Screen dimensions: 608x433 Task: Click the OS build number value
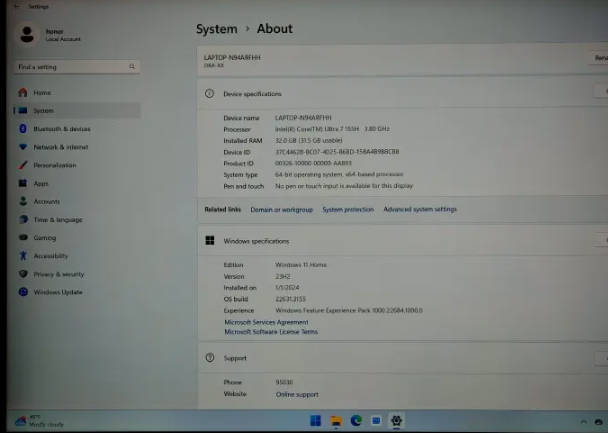(x=290, y=299)
